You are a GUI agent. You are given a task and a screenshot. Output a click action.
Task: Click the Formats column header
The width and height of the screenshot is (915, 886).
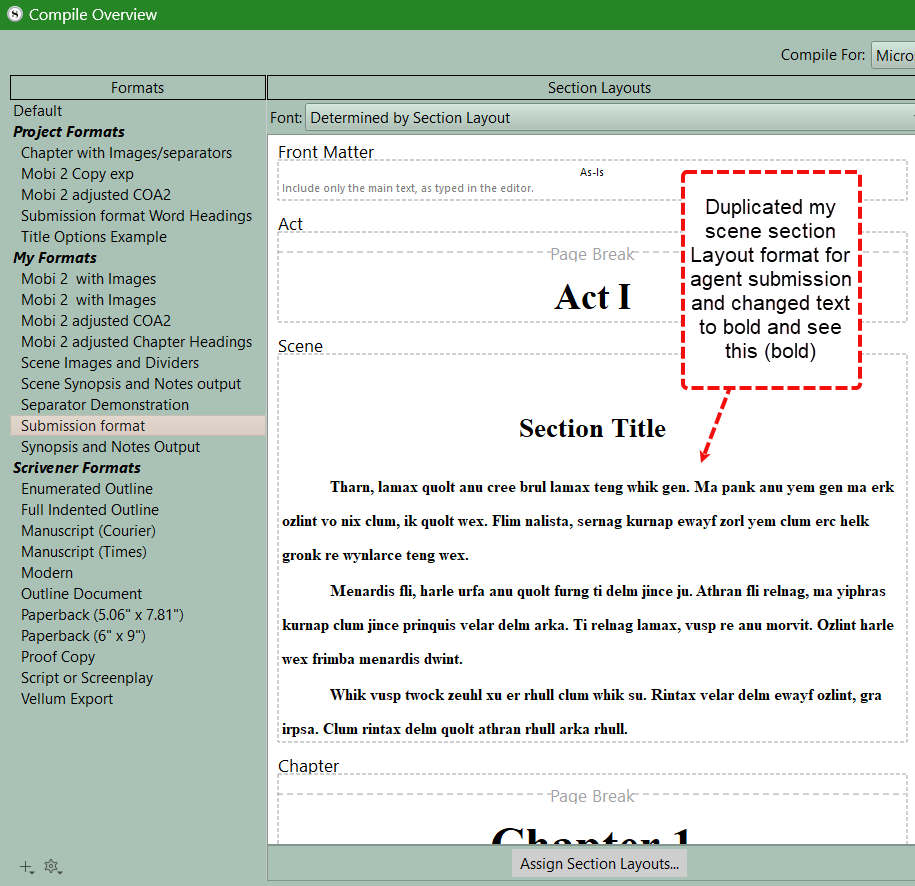tap(138, 88)
